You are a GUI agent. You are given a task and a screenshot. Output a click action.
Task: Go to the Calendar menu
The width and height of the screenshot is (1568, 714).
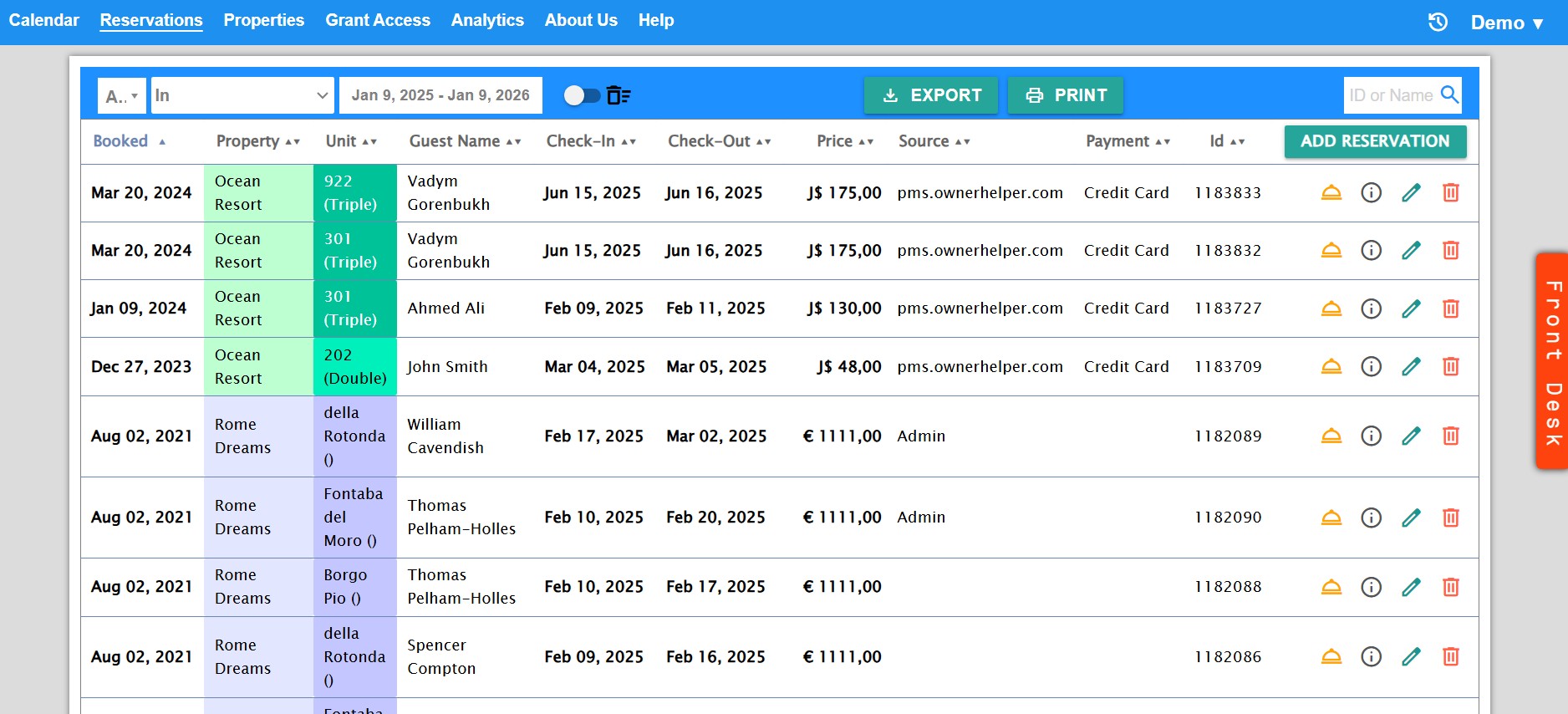pos(43,20)
